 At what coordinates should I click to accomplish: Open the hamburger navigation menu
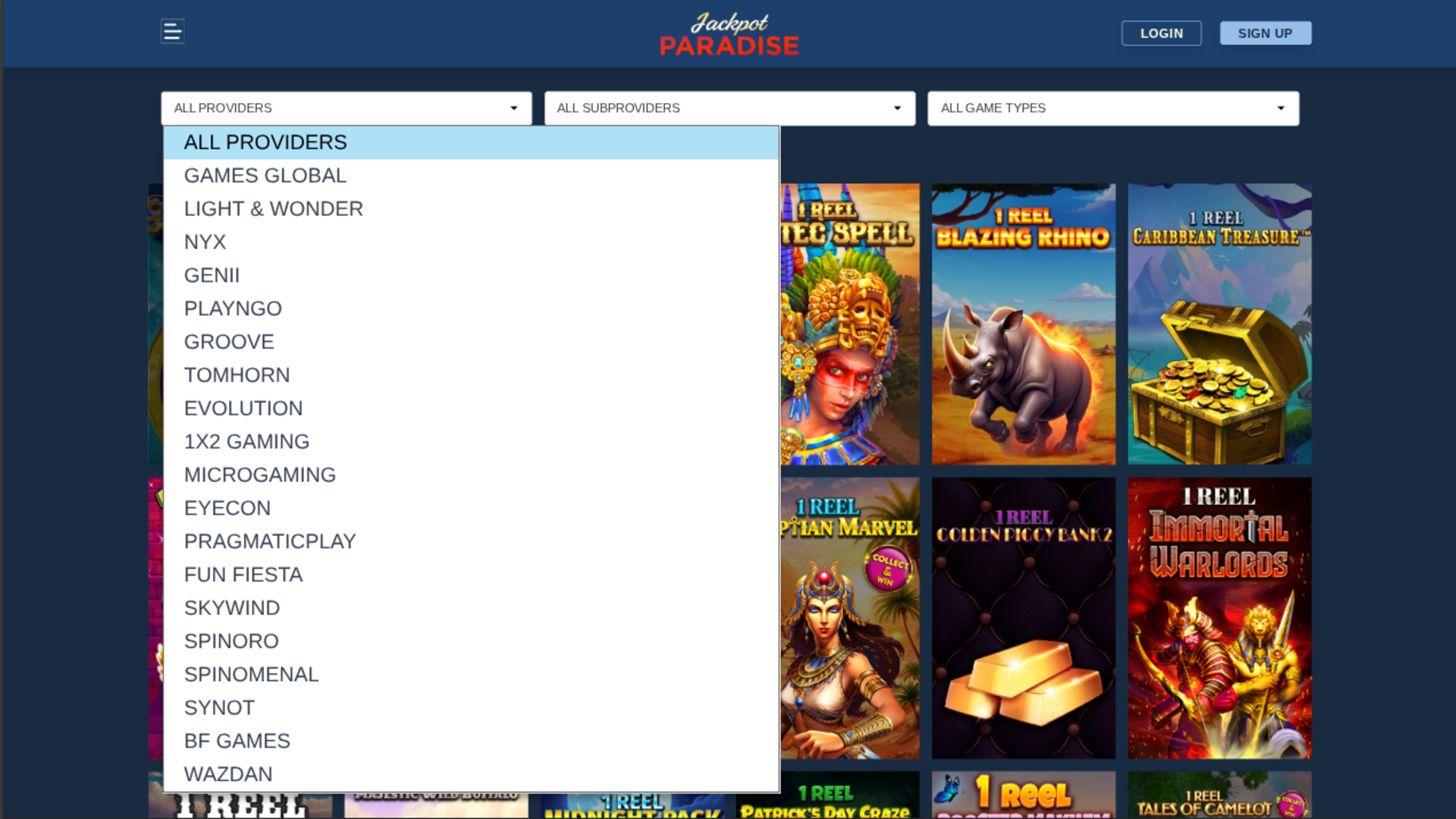point(172,31)
